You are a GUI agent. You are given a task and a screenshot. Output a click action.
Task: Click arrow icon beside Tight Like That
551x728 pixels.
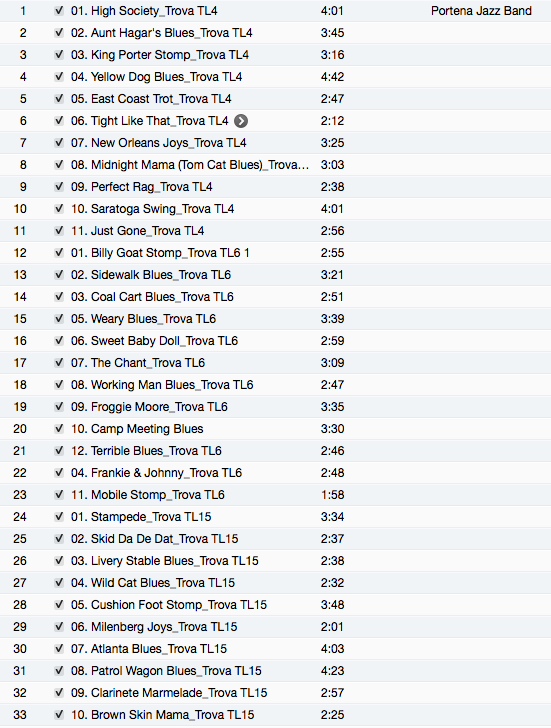tap(240, 121)
